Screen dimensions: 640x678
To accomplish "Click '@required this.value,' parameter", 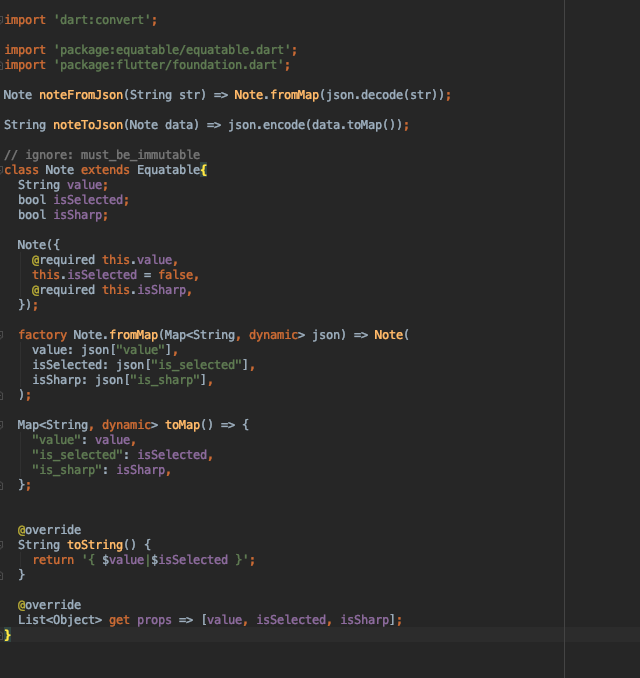I will [105, 260].
